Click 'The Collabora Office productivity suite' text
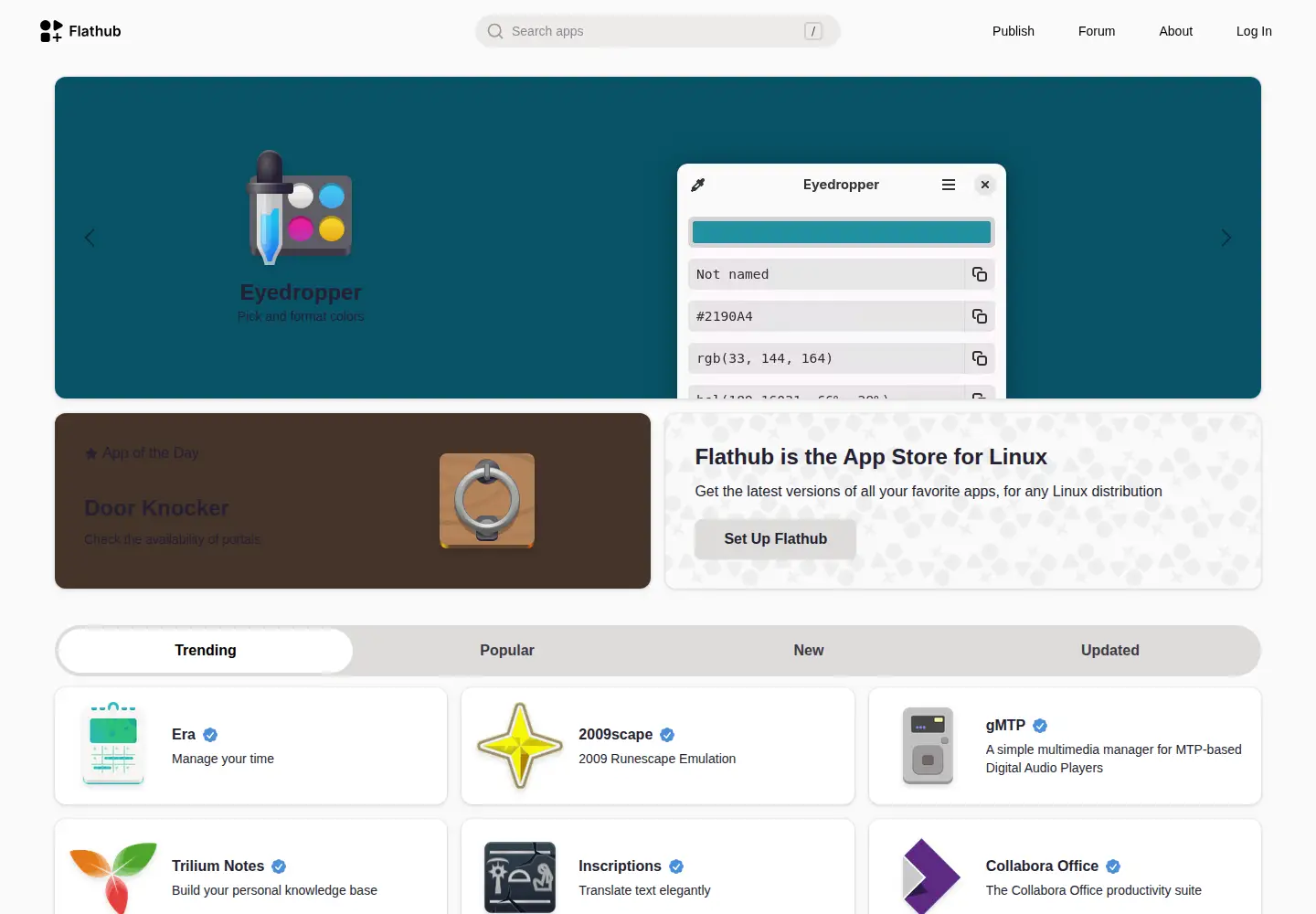 (1094, 890)
